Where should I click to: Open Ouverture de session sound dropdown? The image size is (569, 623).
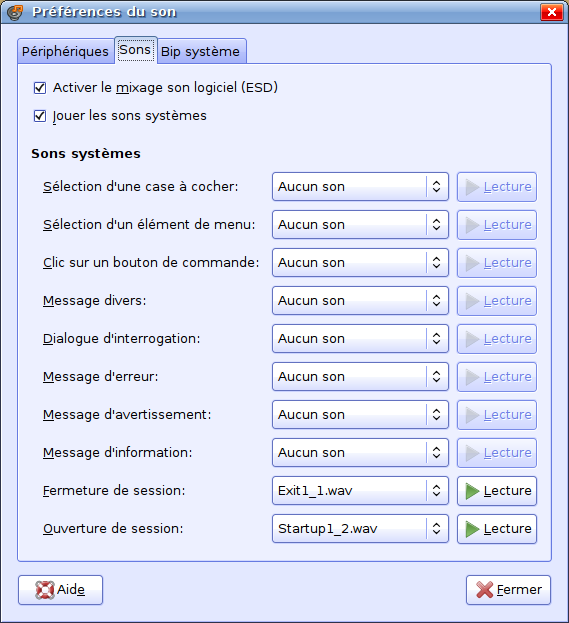pos(360,529)
